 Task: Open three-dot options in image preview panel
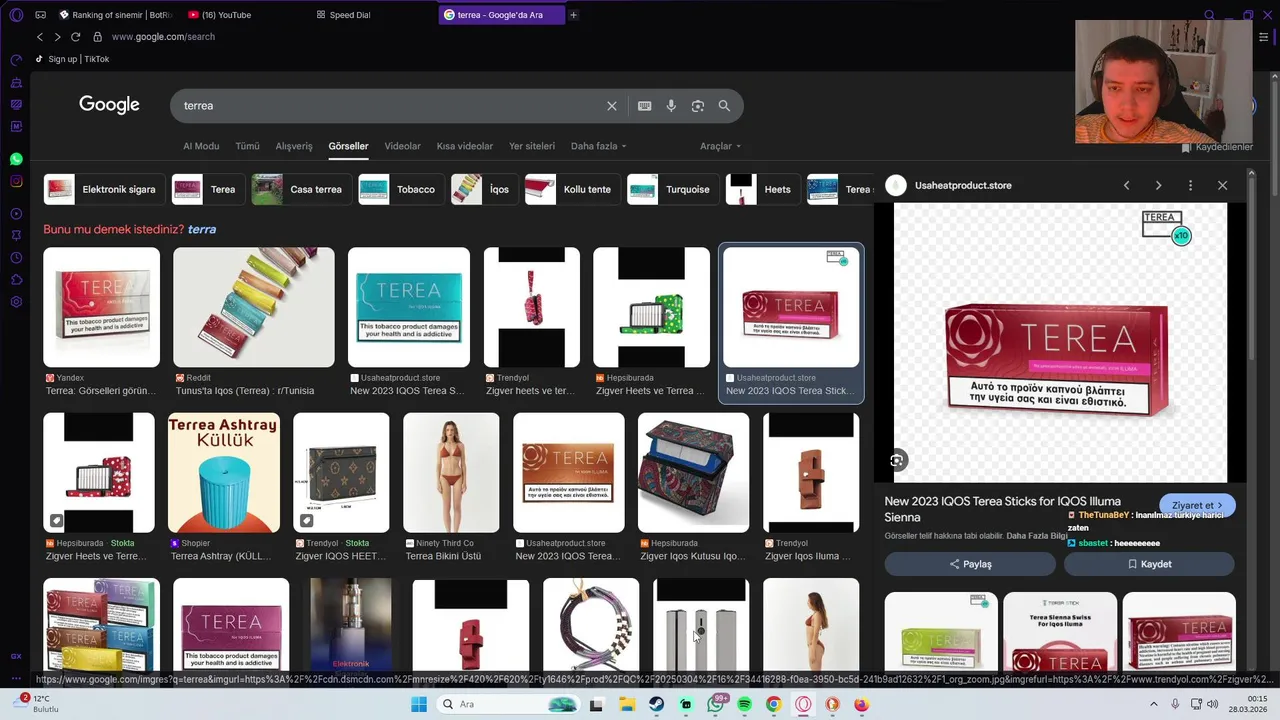point(1190,185)
